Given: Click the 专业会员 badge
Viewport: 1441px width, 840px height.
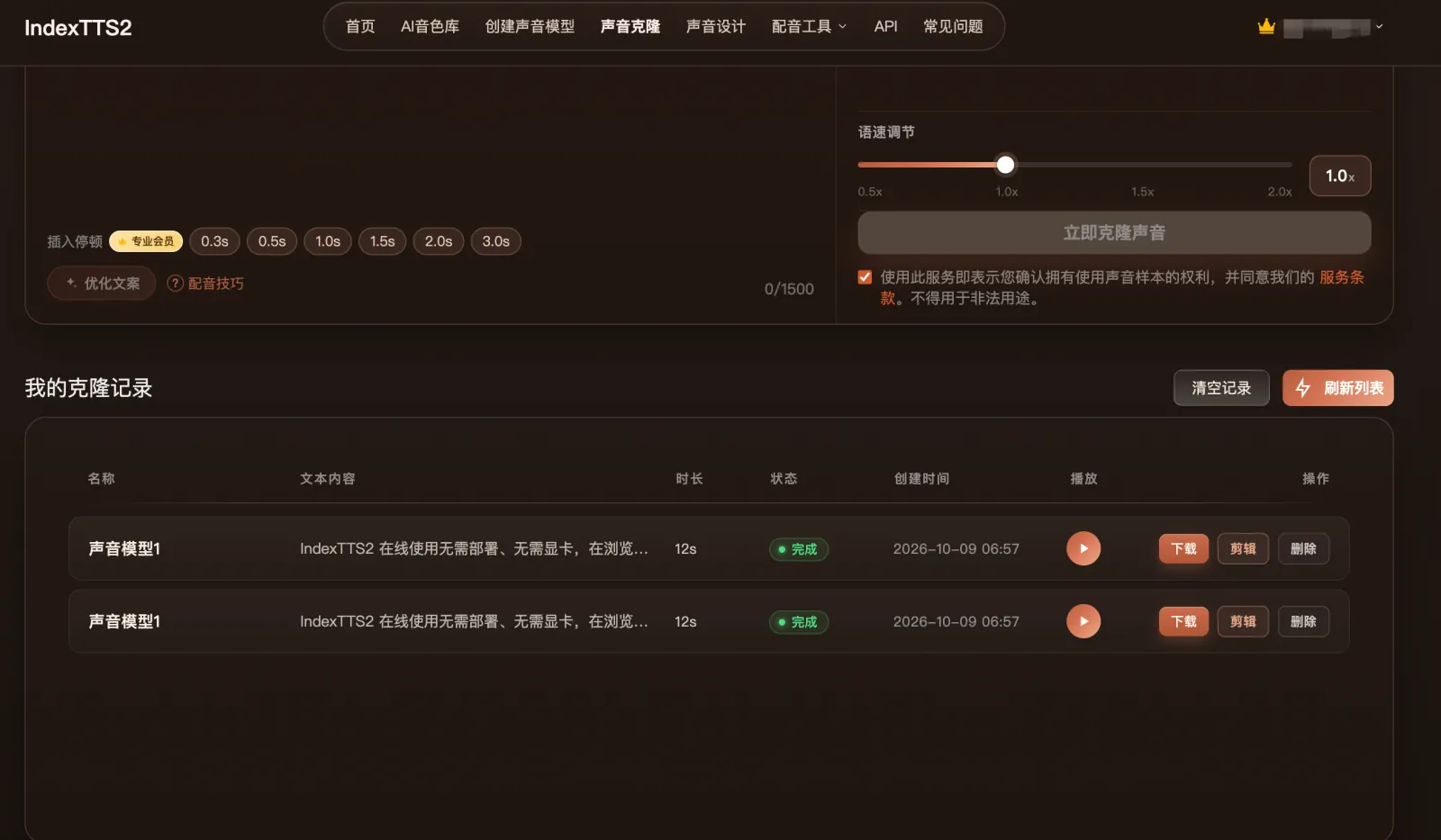Looking at the screenshot, I should tap(146, 241).
